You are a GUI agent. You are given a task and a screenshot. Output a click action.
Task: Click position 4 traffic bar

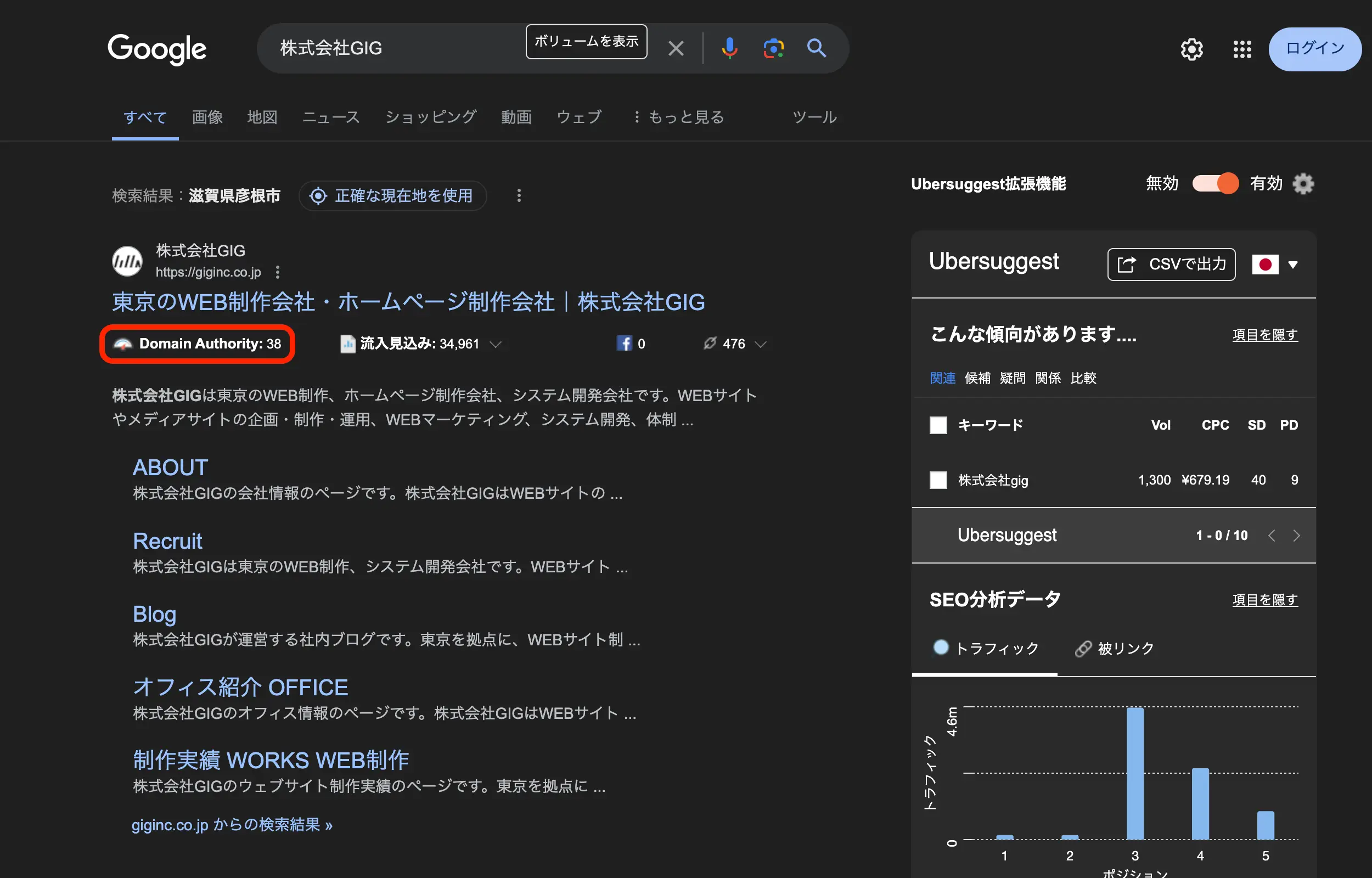[1200, 804]
